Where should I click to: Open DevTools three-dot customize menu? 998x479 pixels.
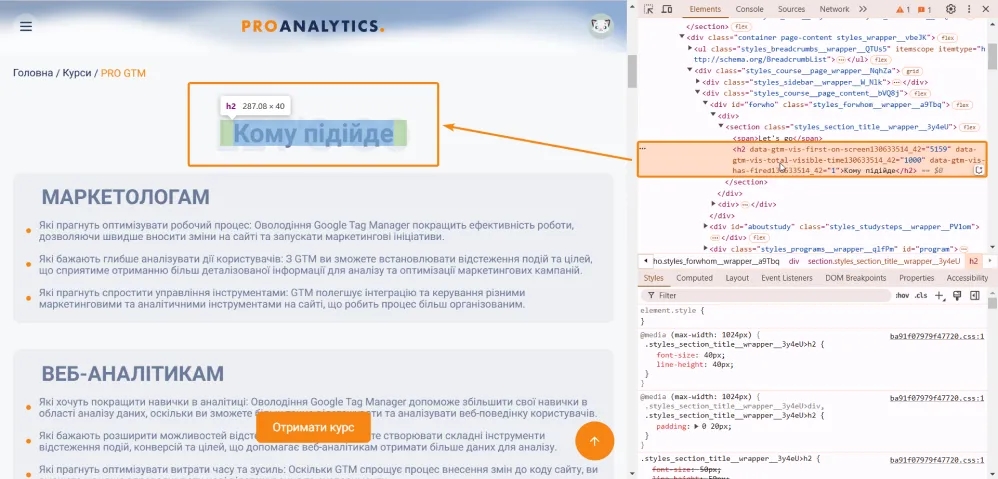pos(967,9)
